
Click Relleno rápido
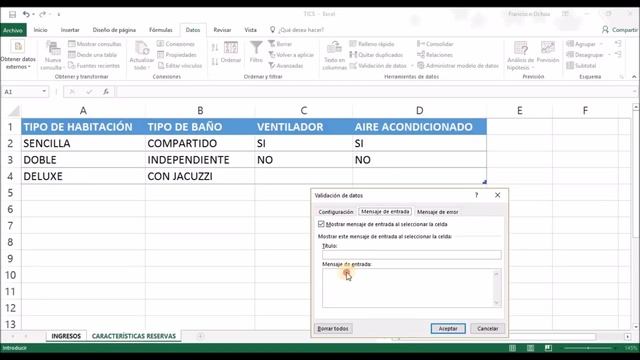(x=372, y=44)
